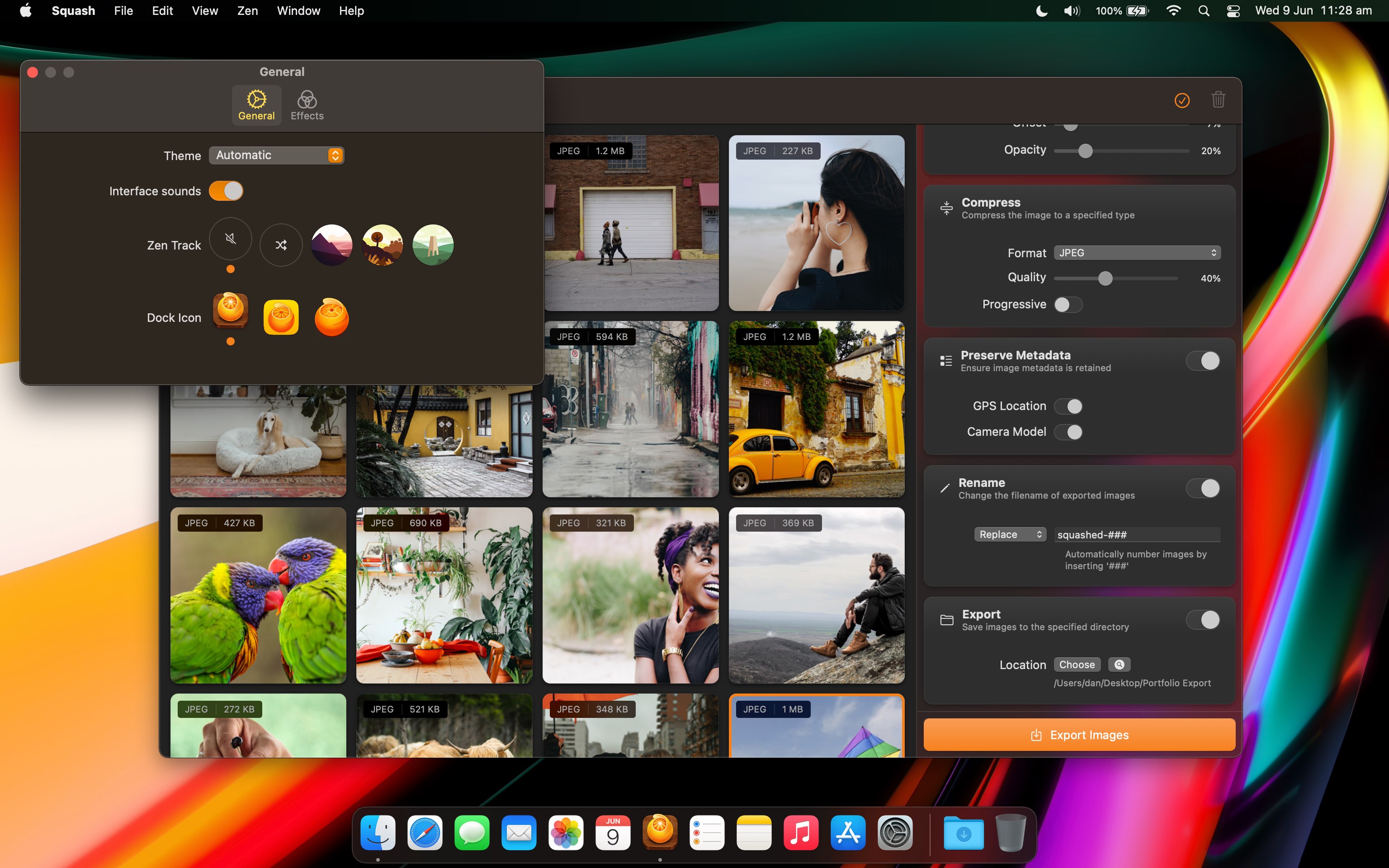Open the Zen menu
This screenshot has height=868, width=1389.
point(247,11)
